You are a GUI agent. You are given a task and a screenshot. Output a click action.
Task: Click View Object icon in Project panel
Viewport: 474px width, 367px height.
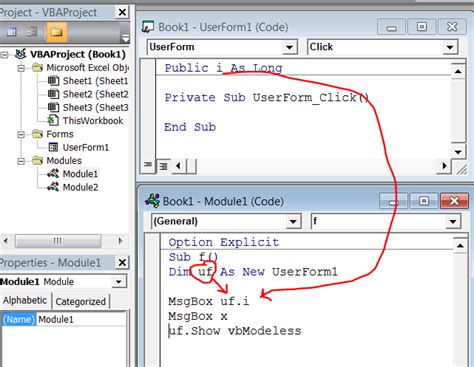click(x=32, y=32)
